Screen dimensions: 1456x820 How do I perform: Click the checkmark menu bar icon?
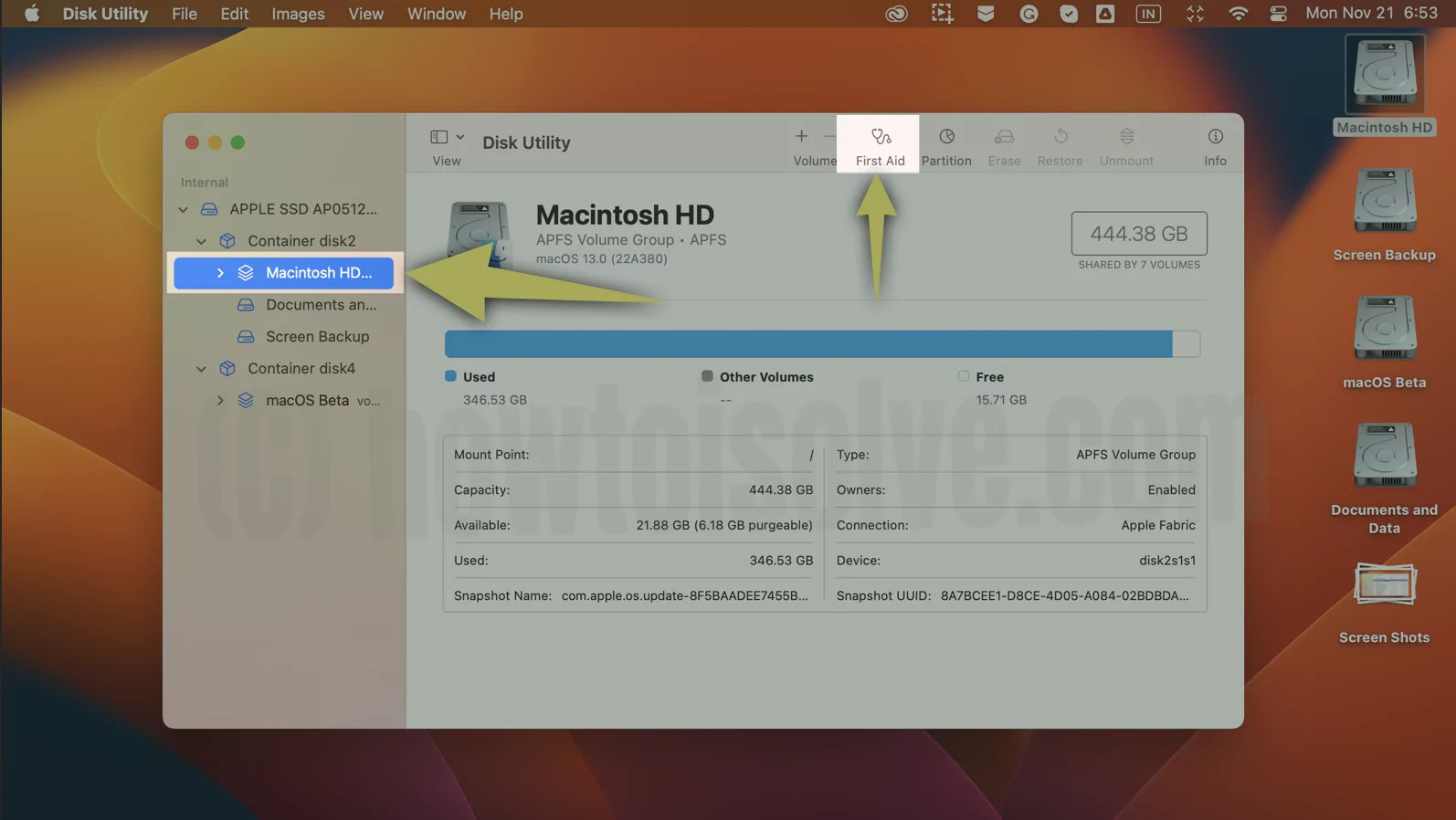(1068, 14)
